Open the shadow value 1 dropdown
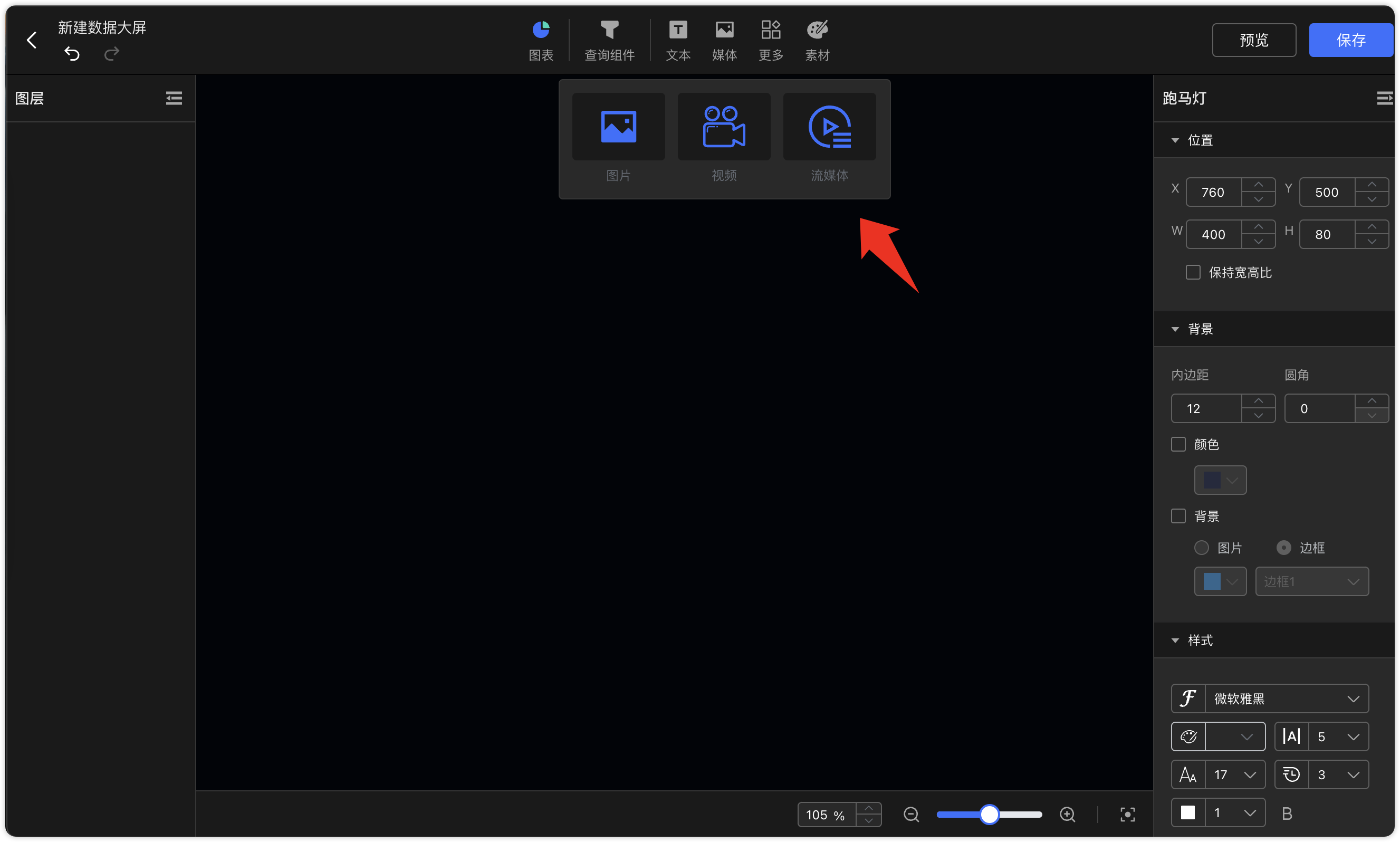The height and width of the screenshot is (842, 1400). (x=1234, y=812)
